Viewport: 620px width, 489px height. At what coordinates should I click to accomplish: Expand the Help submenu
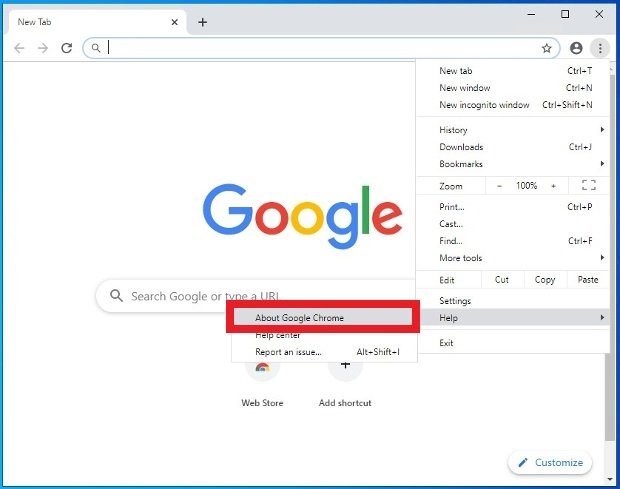[513, 317]
